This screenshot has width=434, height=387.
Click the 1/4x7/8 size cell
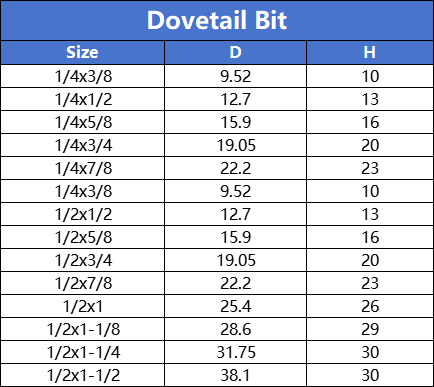(x=82, y=168)
